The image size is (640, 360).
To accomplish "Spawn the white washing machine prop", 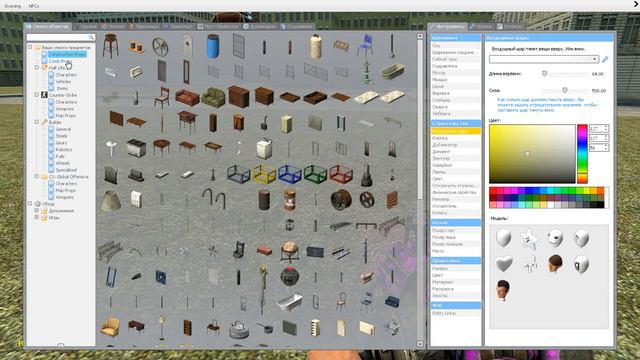I will click(264, 149).
